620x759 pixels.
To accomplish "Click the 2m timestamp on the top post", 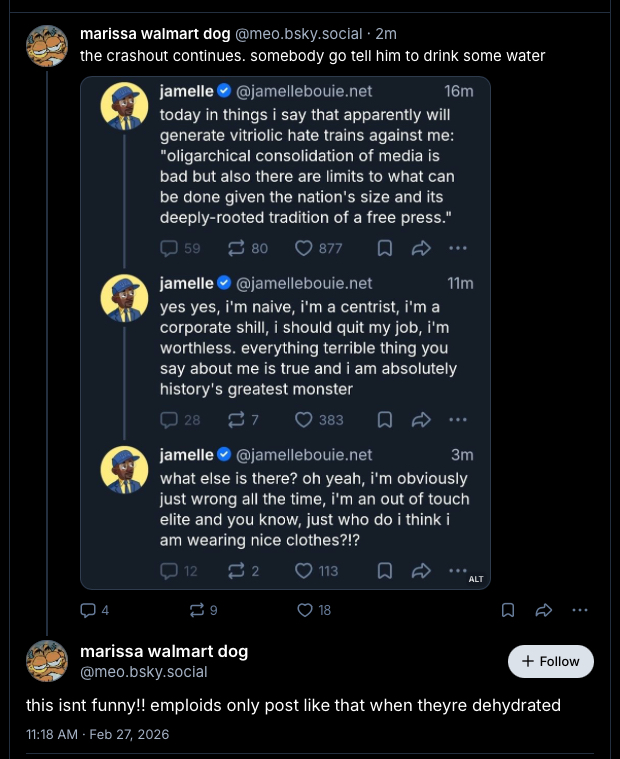I will coord(386,33).
